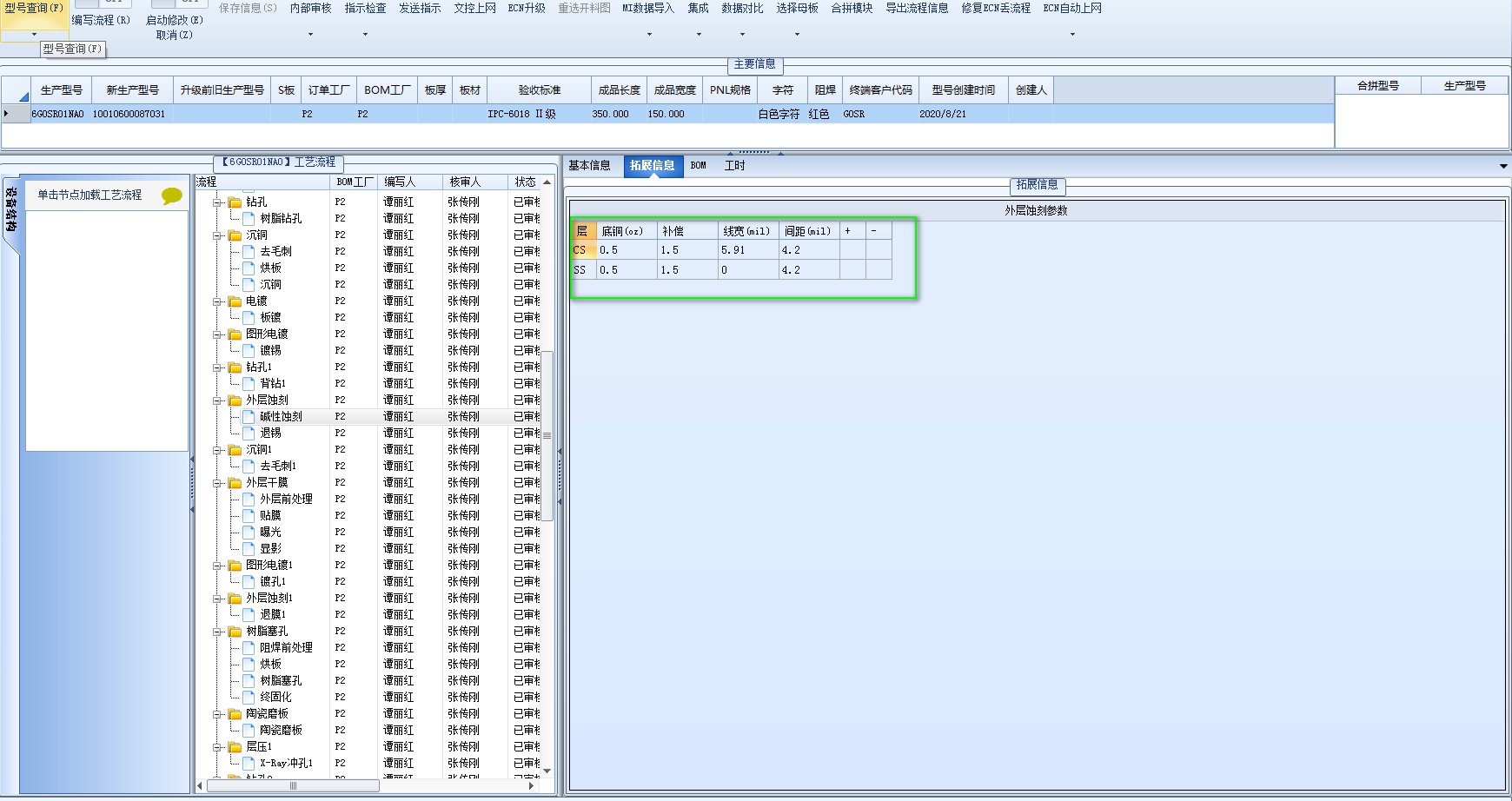
Task: Open the dropdown arrow under 指示检查
Action: point(365,35)
